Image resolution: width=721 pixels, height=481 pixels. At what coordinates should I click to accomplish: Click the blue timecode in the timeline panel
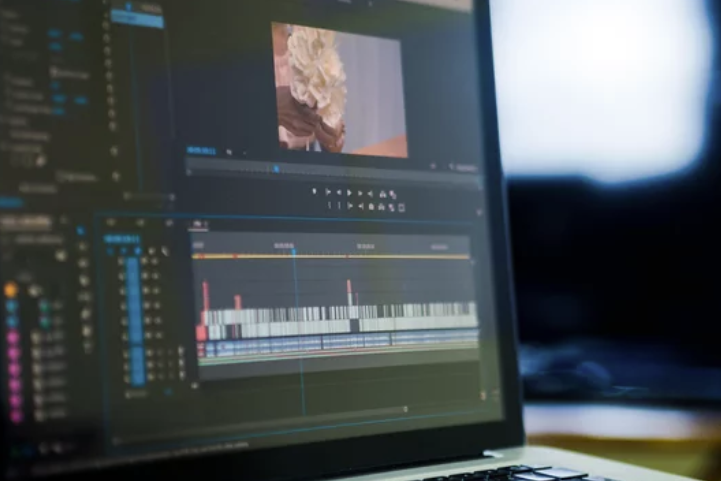[122, 239]
